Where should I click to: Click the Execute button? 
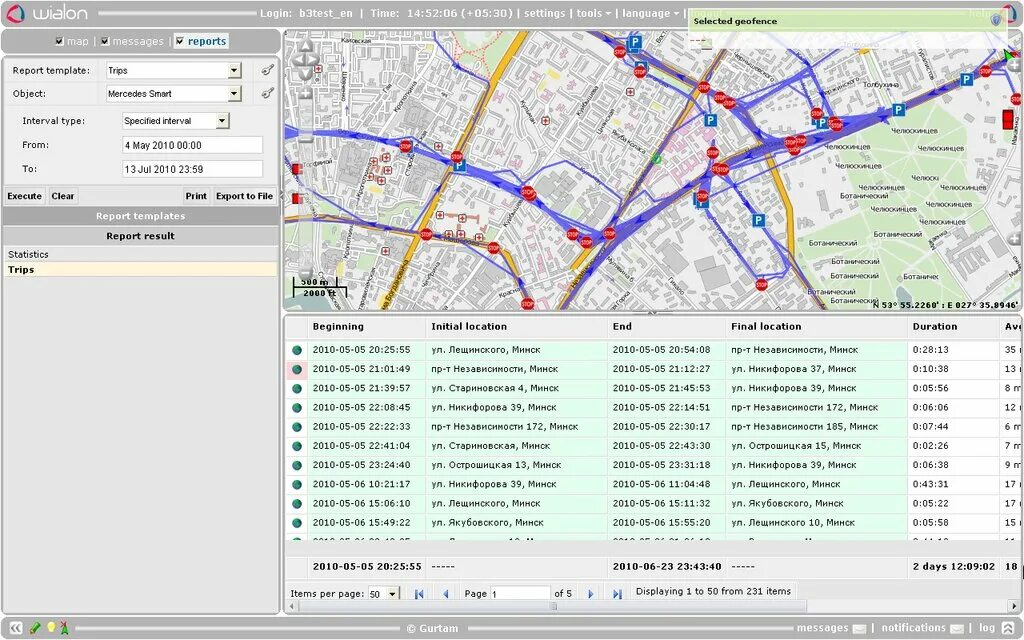click(23, 195)
